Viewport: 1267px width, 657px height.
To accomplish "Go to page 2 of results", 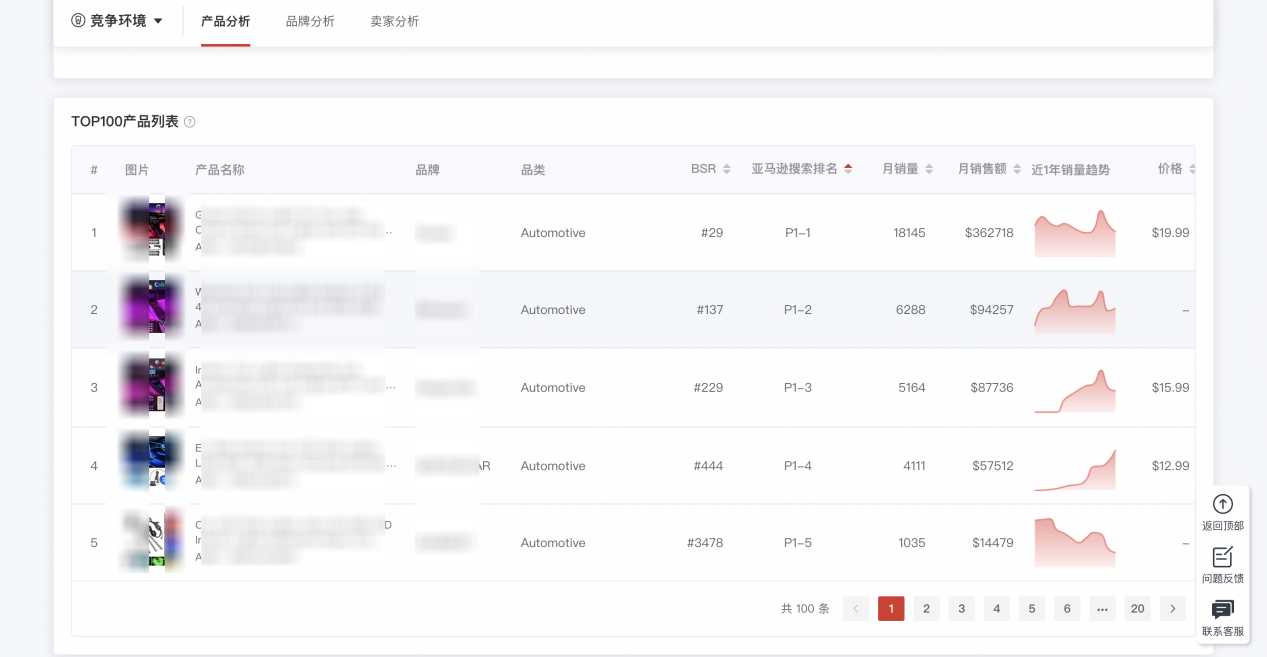I will tap(926, 609).
